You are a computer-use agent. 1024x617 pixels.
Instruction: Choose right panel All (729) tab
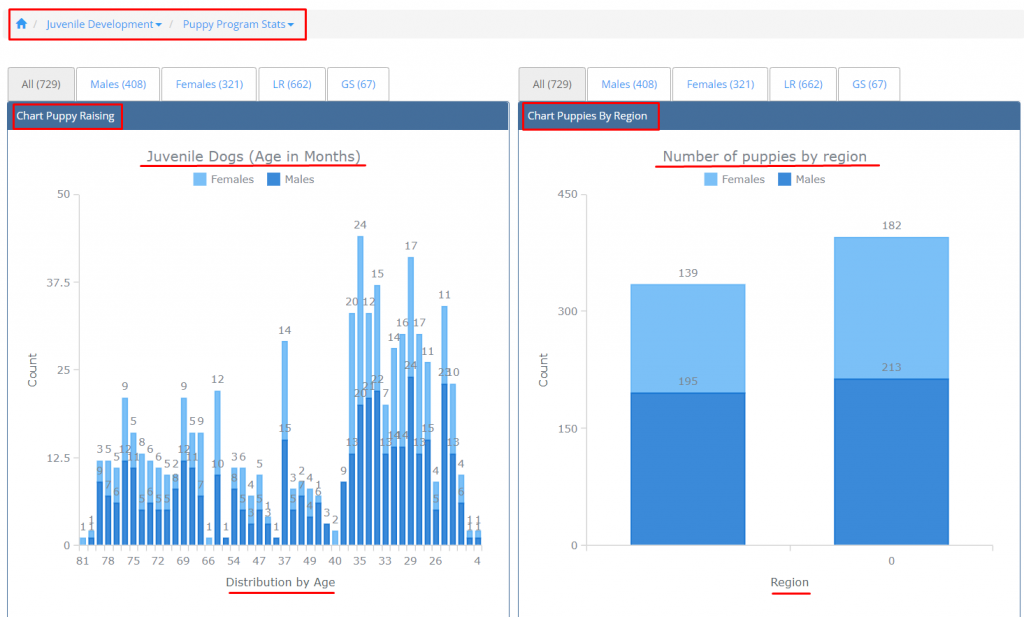552,85
